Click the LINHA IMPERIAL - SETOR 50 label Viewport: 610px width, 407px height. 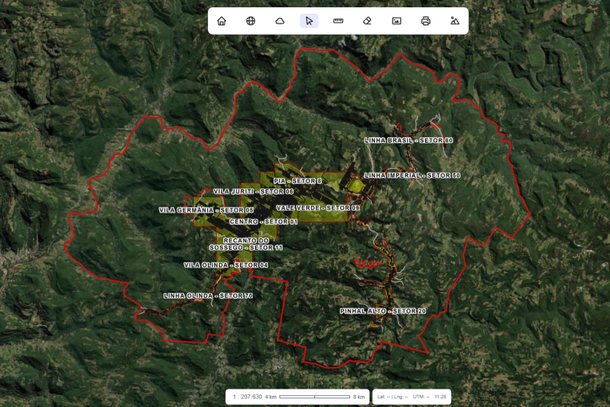[x=412, y=175]
